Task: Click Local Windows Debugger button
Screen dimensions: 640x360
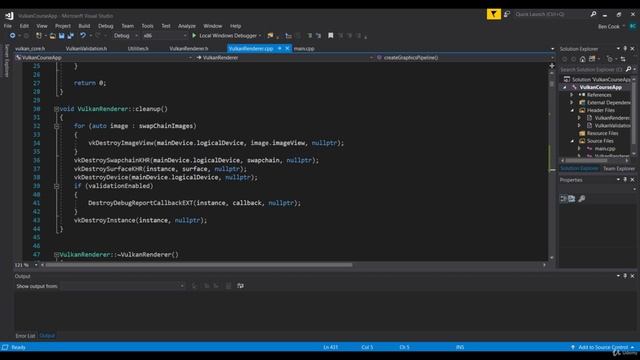Action: (x=227, y=36)
